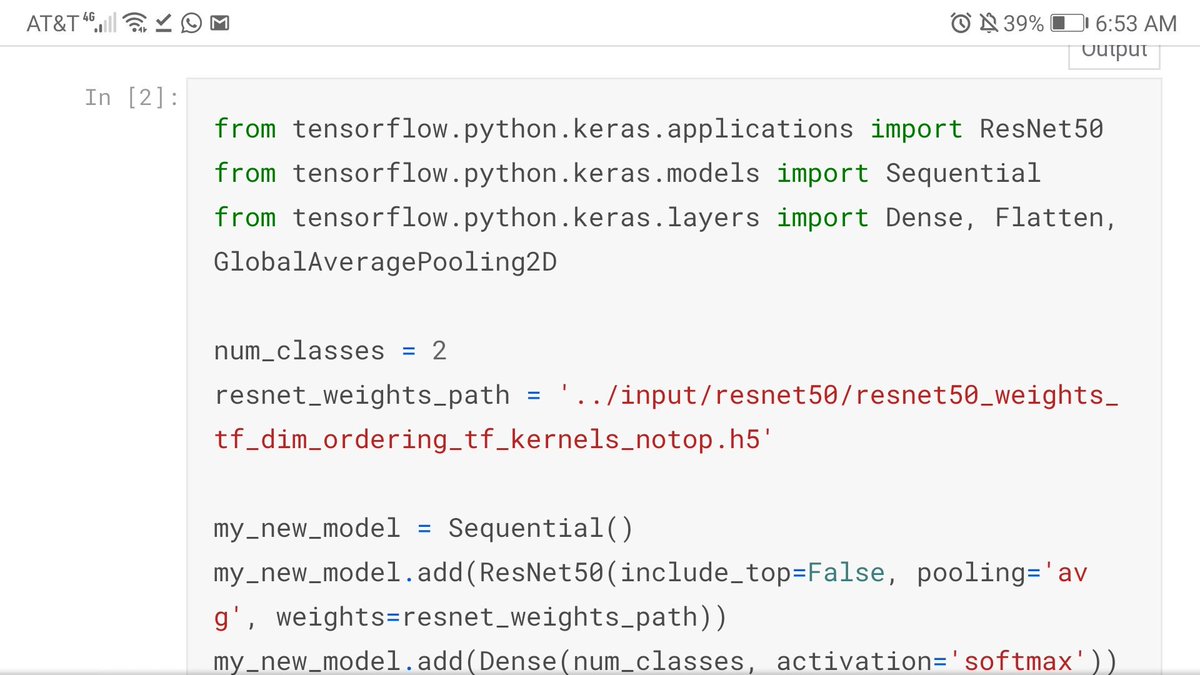Tap the alarm clock status icon
The height and width of the screenshot is (675, 1200).
961,23
